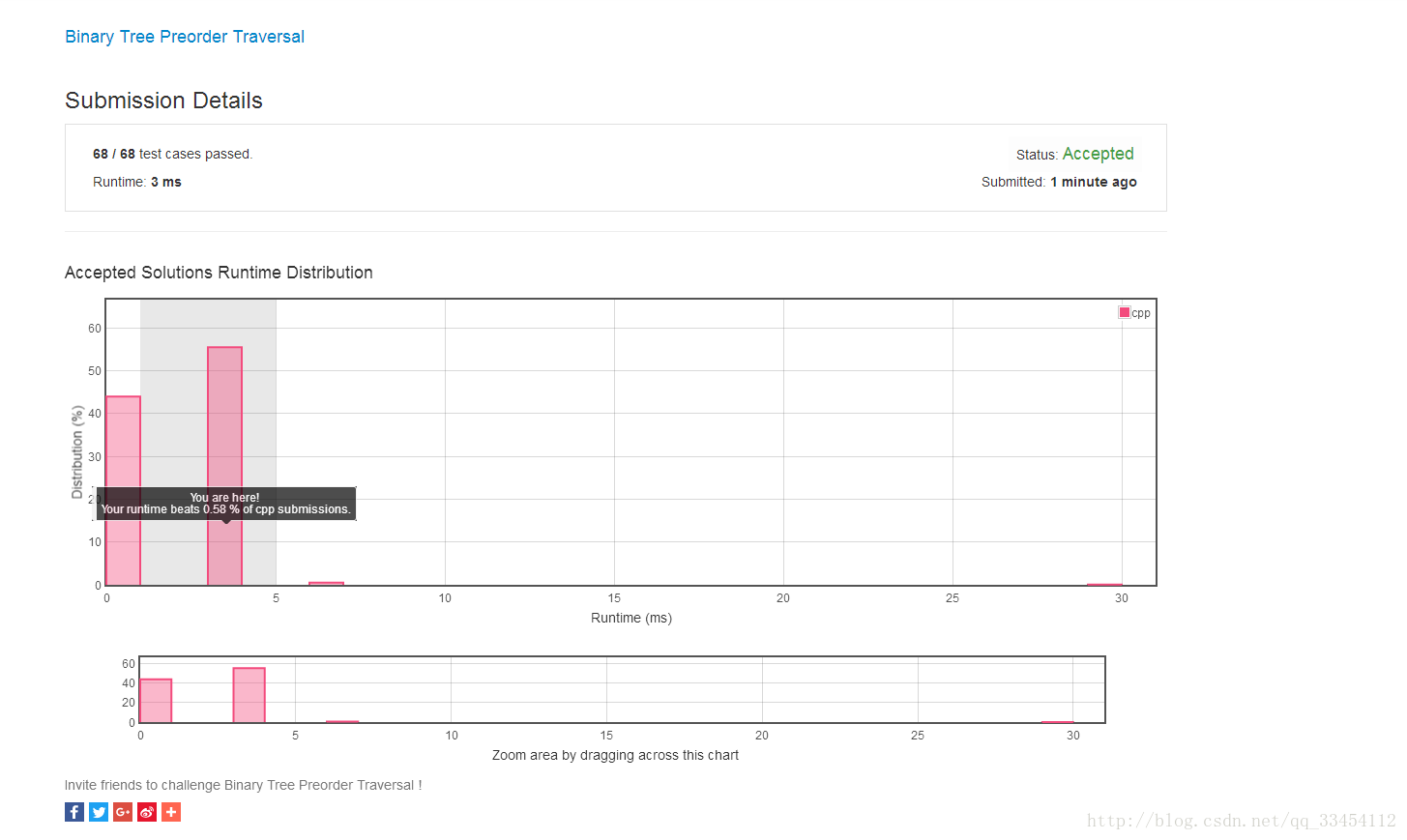The width and height of the screenshot is (1407, 840).
Task: Click 'Zoom area by dragging across this chart'
Action: tap(615, 755)
